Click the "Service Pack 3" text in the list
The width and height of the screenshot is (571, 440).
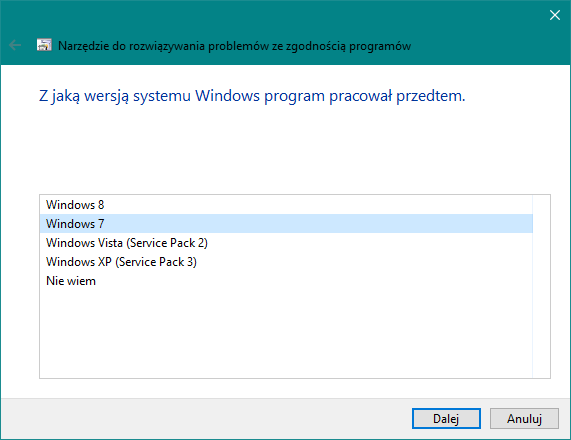156,262
